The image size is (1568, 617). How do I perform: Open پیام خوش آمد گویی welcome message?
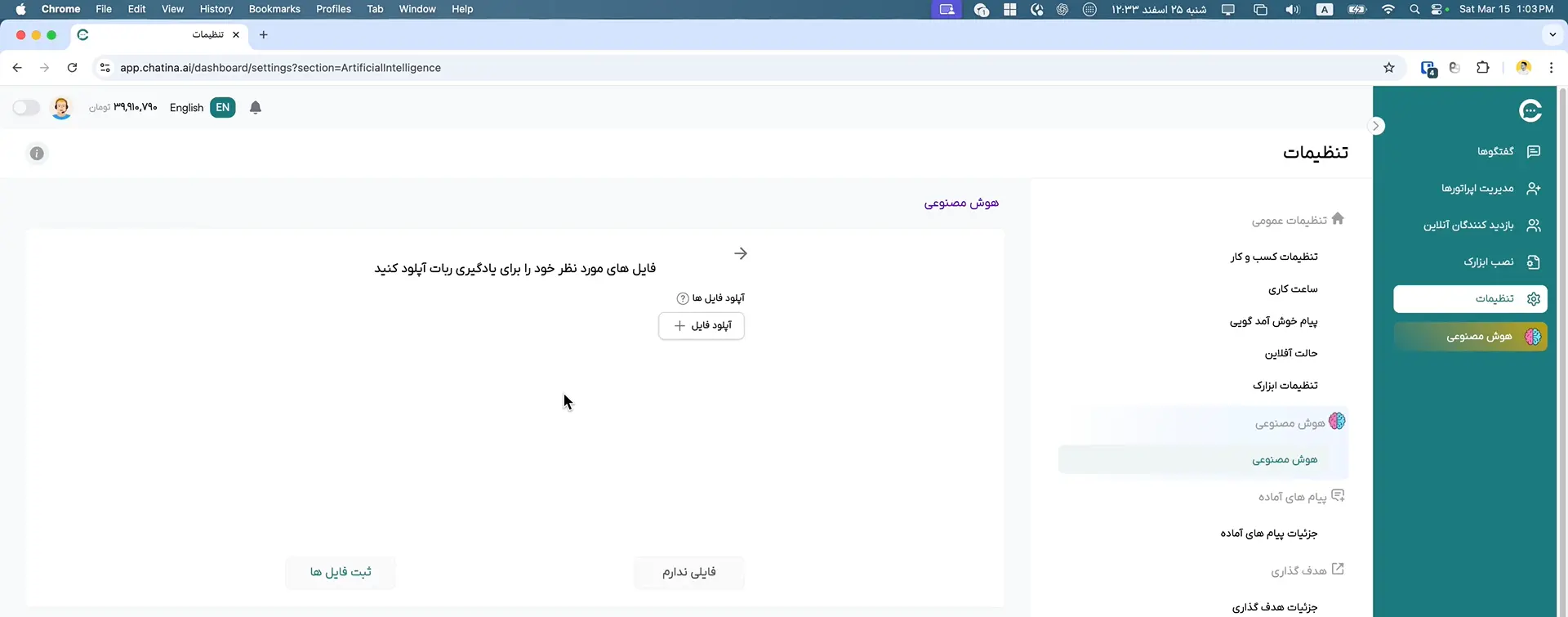pyautogui.click(x=1274, y=321)
